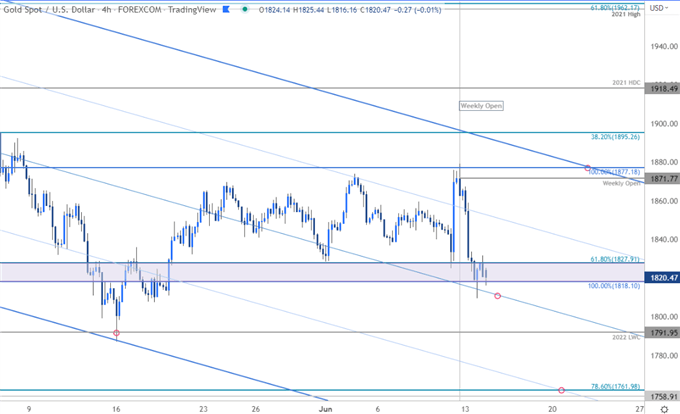Click date 20 on the time axis

click(x=552, y=409)
